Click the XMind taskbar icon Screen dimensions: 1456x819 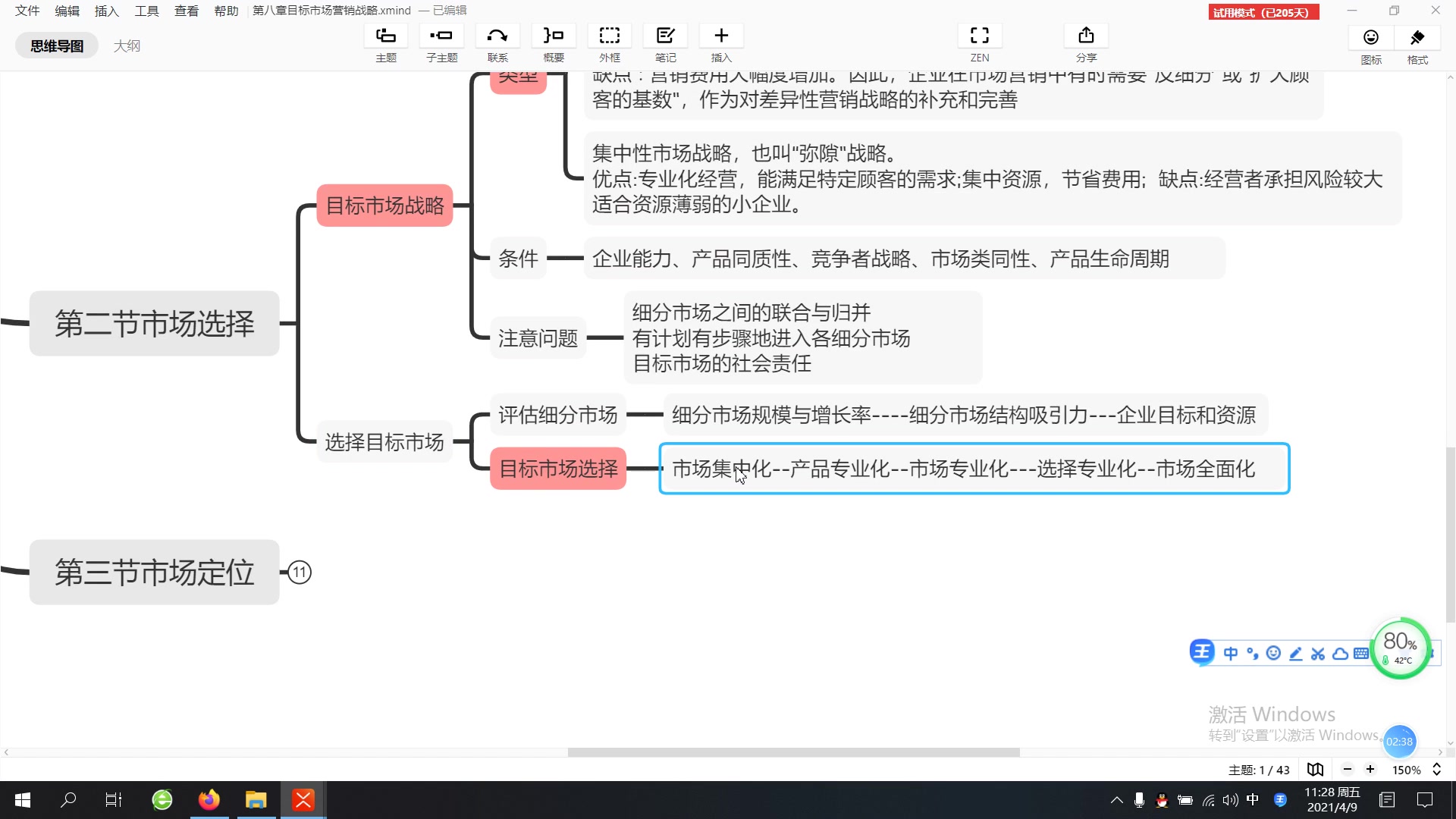pos(303,800)
